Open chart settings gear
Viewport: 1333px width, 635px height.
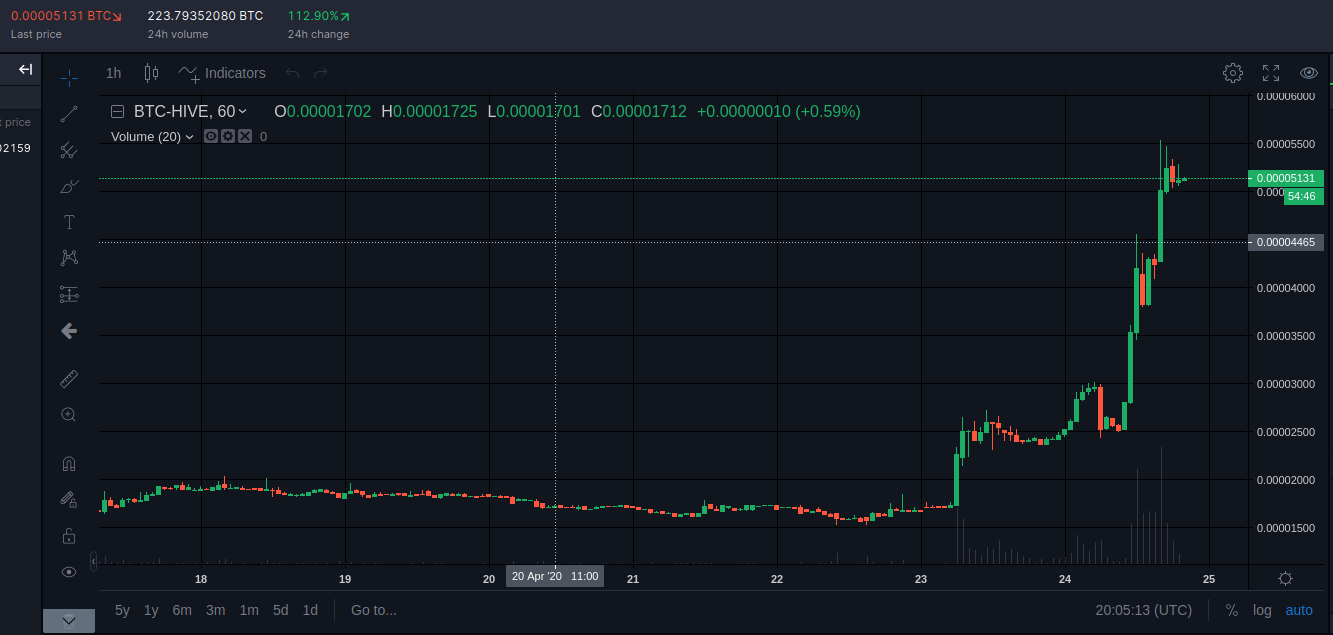tap(1233, 73)
